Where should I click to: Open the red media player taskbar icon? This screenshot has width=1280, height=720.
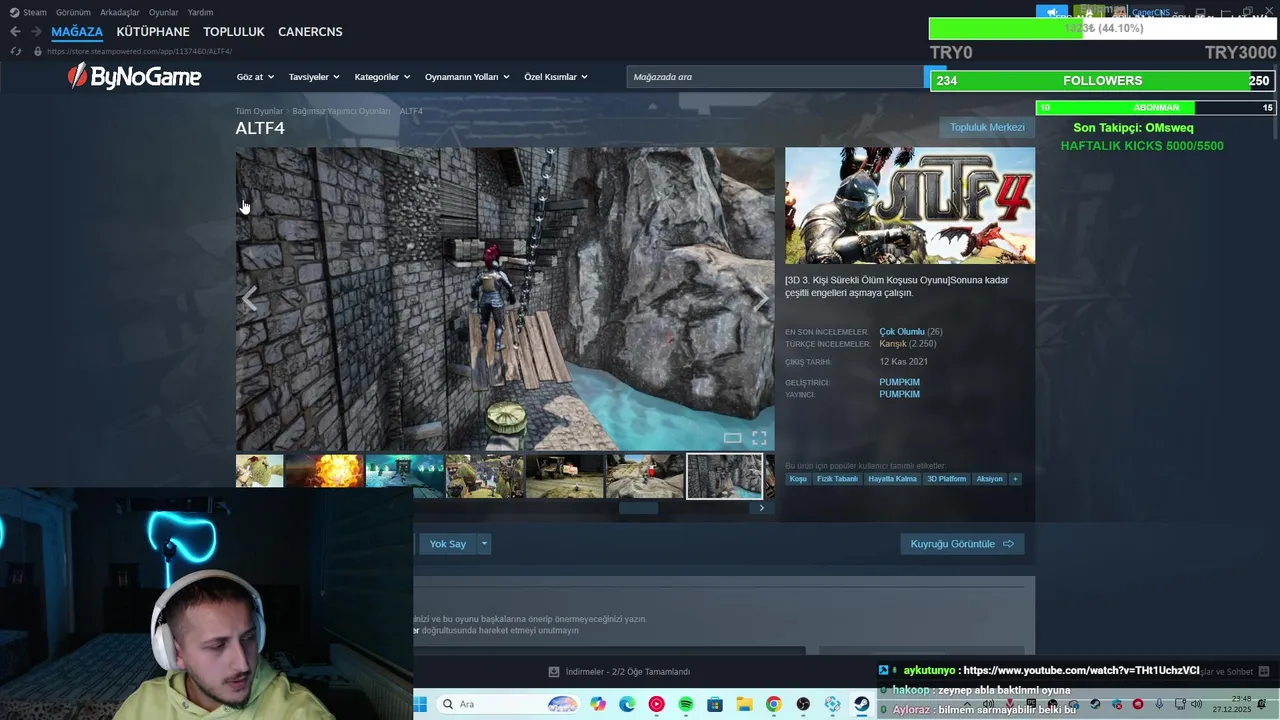point(656,704)
